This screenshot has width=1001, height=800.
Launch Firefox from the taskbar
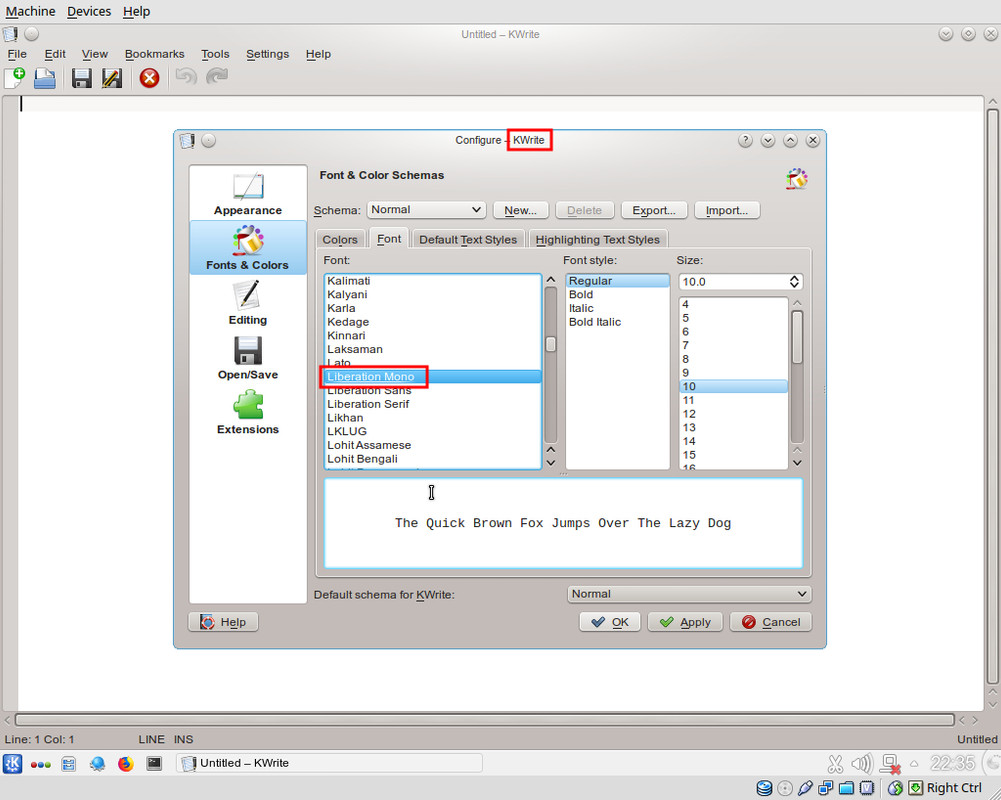pyautogui.click(x=126, y=764)
